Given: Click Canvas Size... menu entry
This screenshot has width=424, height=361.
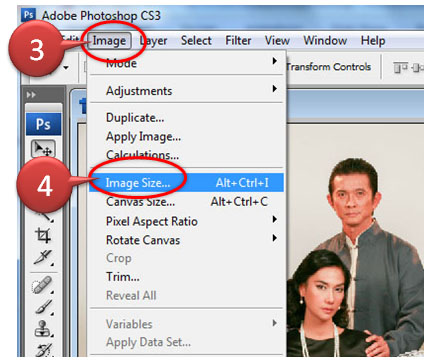Looking at the screenshot, I should 186,201.
